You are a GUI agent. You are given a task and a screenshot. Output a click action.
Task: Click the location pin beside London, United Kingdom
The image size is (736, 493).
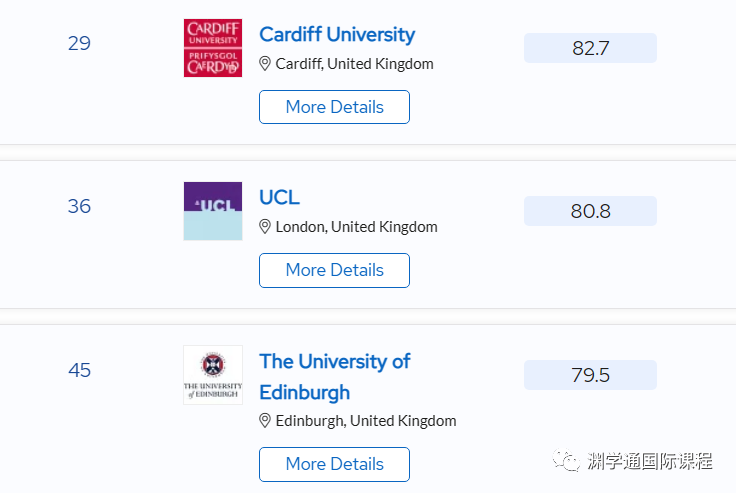(265, 227)
